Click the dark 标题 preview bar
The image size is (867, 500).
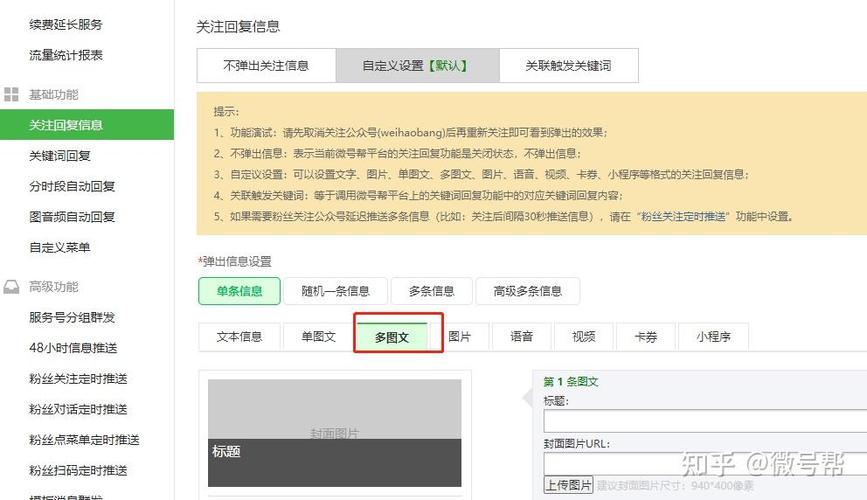(x=335, y=463)
